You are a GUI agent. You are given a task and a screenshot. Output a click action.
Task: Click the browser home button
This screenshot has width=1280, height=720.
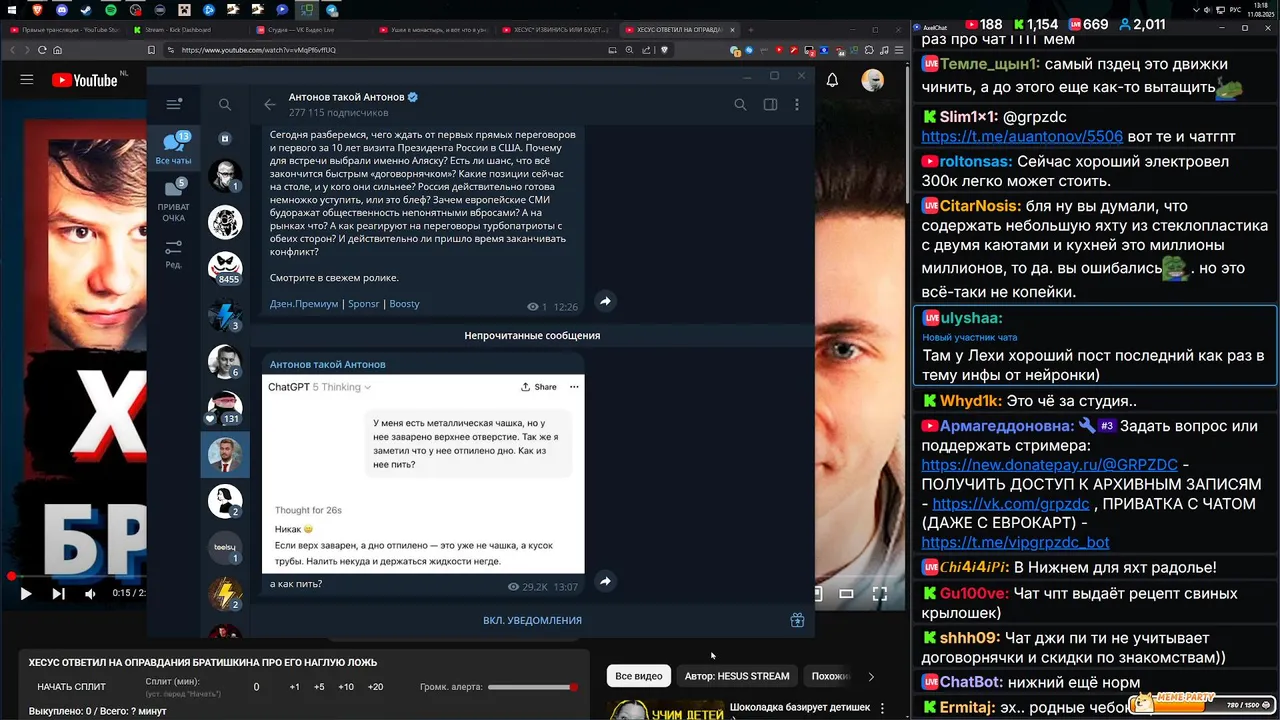(x=58, y=49)
